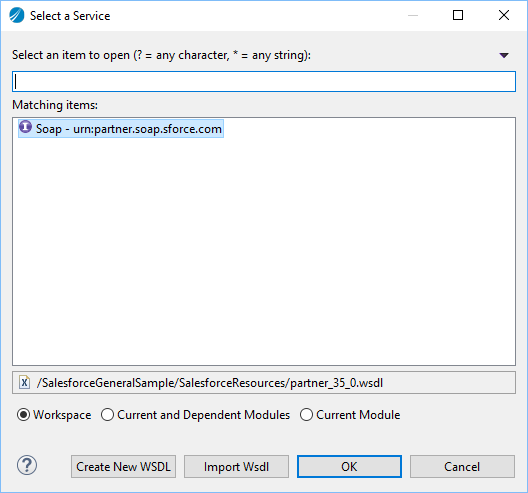The height and width of the screenshot is (493, 528).
Task: Maximize the Select a Service window
Action: [458, 15]
